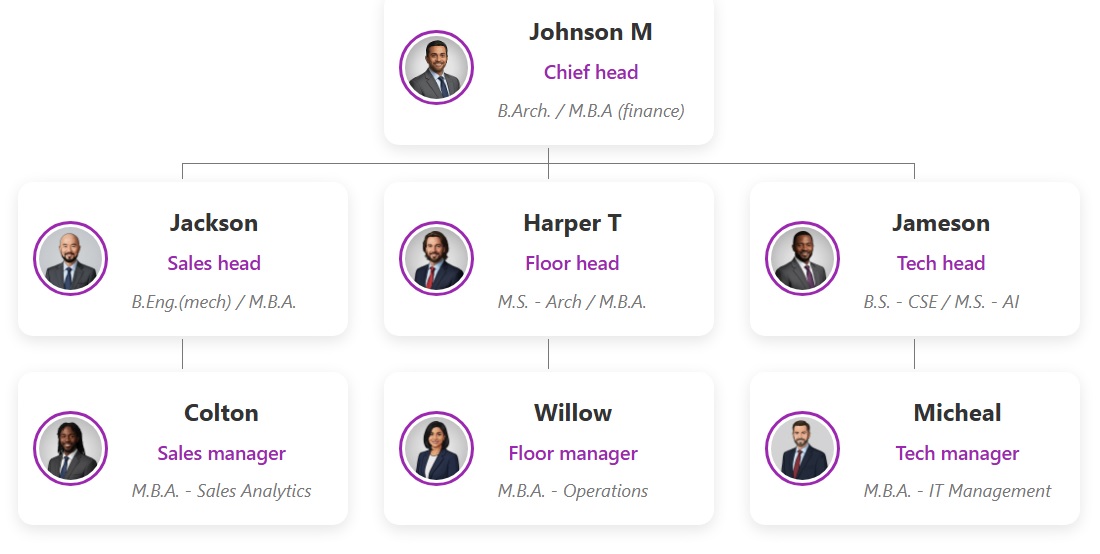This screenshot has width=1100, height=554.
Task: Click Jackson's profile photo
Action: (70, 259)
